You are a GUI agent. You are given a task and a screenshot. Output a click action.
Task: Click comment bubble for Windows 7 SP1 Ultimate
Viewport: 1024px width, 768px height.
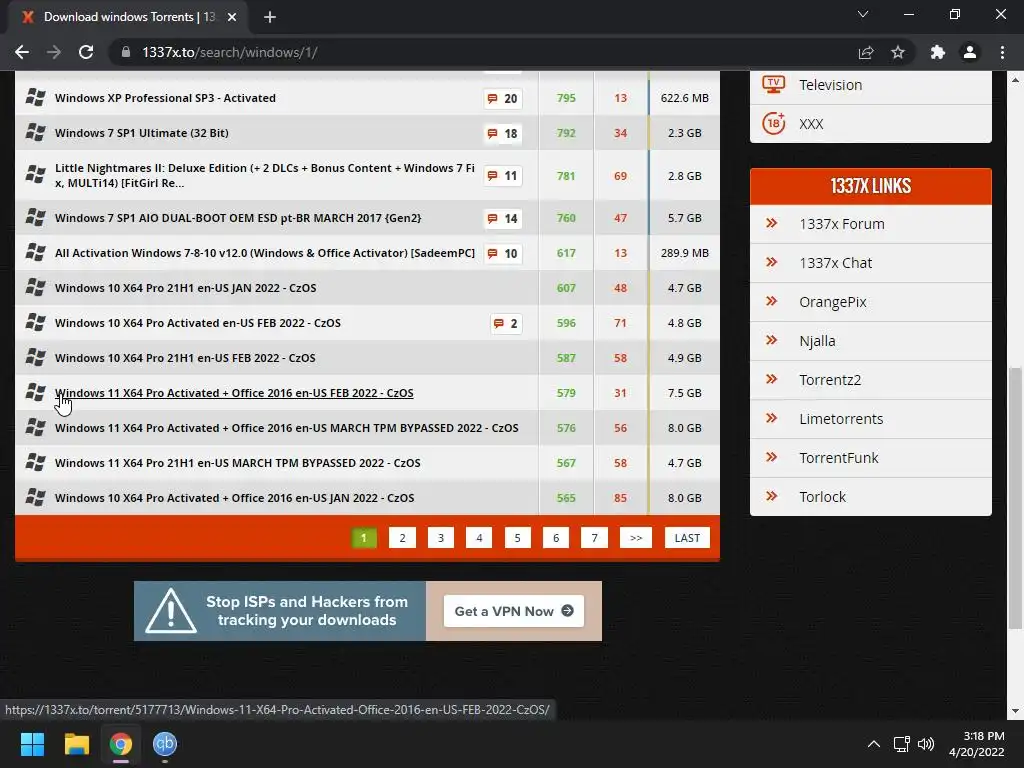(x=502, y=133)
